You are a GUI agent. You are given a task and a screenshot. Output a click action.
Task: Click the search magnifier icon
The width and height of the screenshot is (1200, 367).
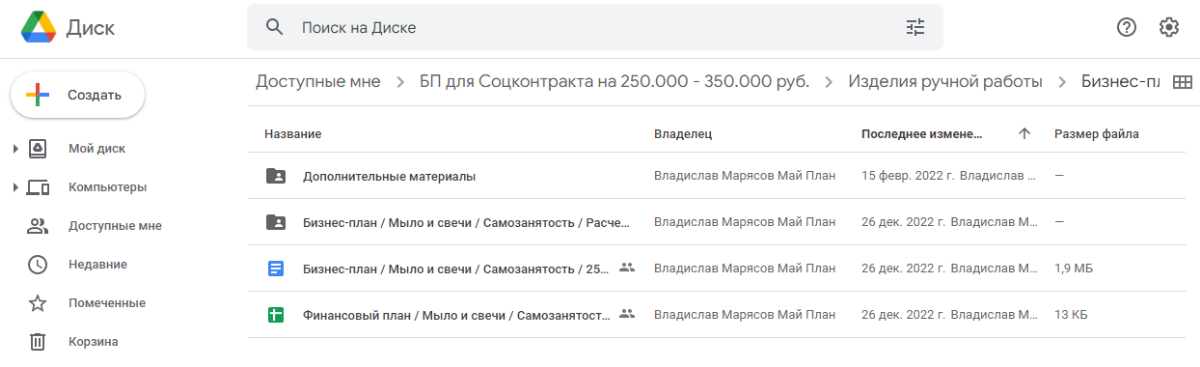(x=275, y=27)
